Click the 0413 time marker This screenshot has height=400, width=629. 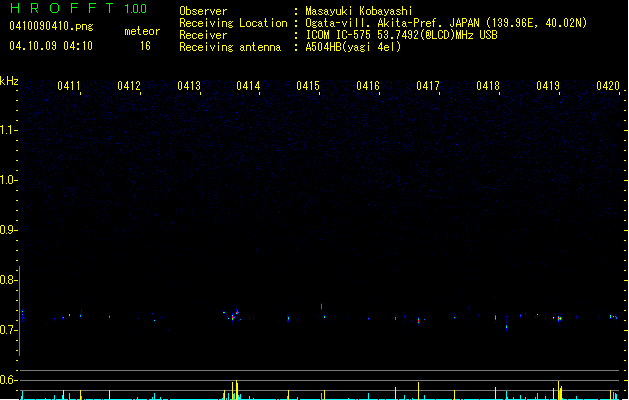tap(189, 86)
